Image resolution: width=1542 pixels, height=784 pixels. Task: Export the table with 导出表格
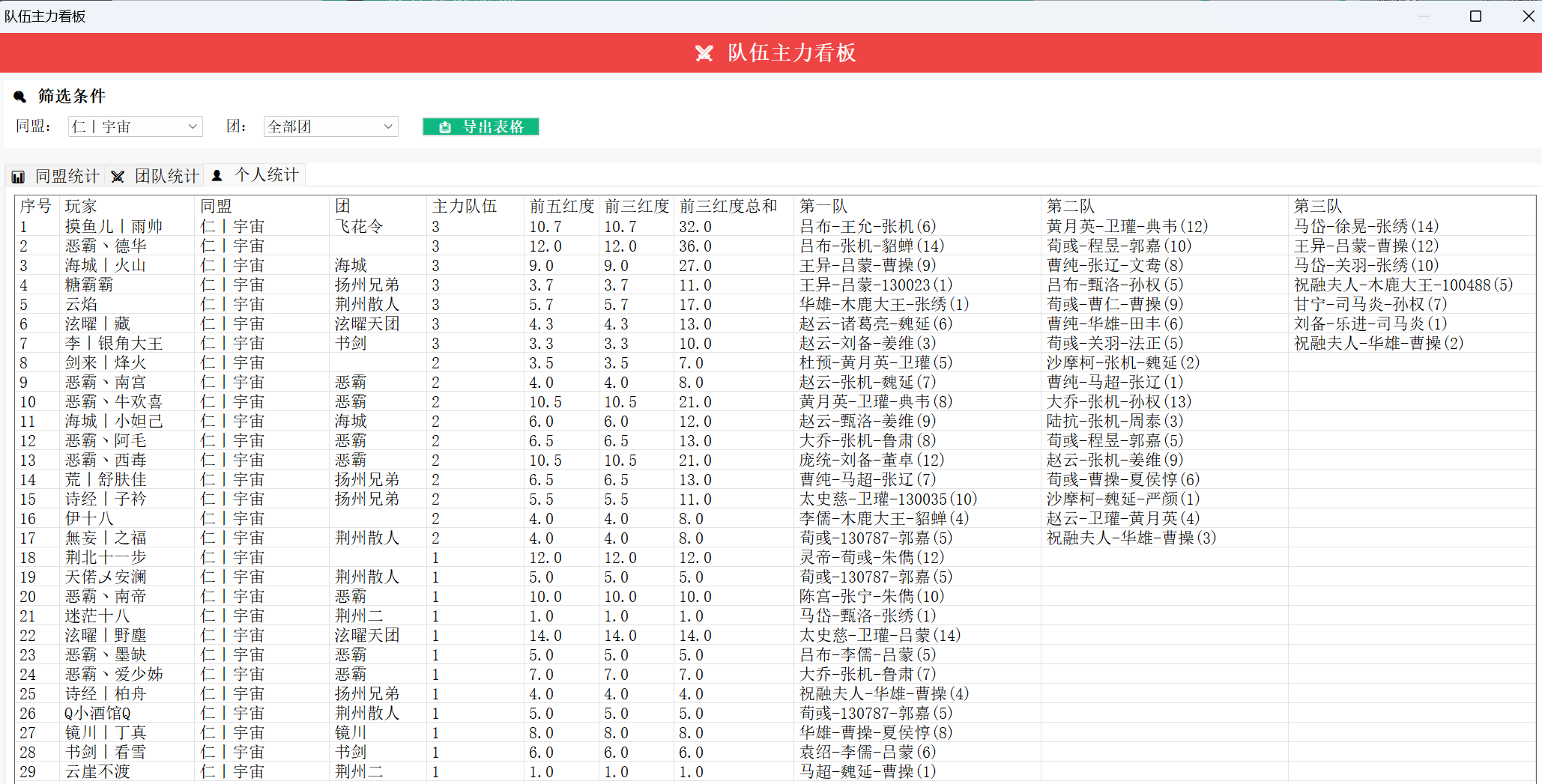(481, 127)
